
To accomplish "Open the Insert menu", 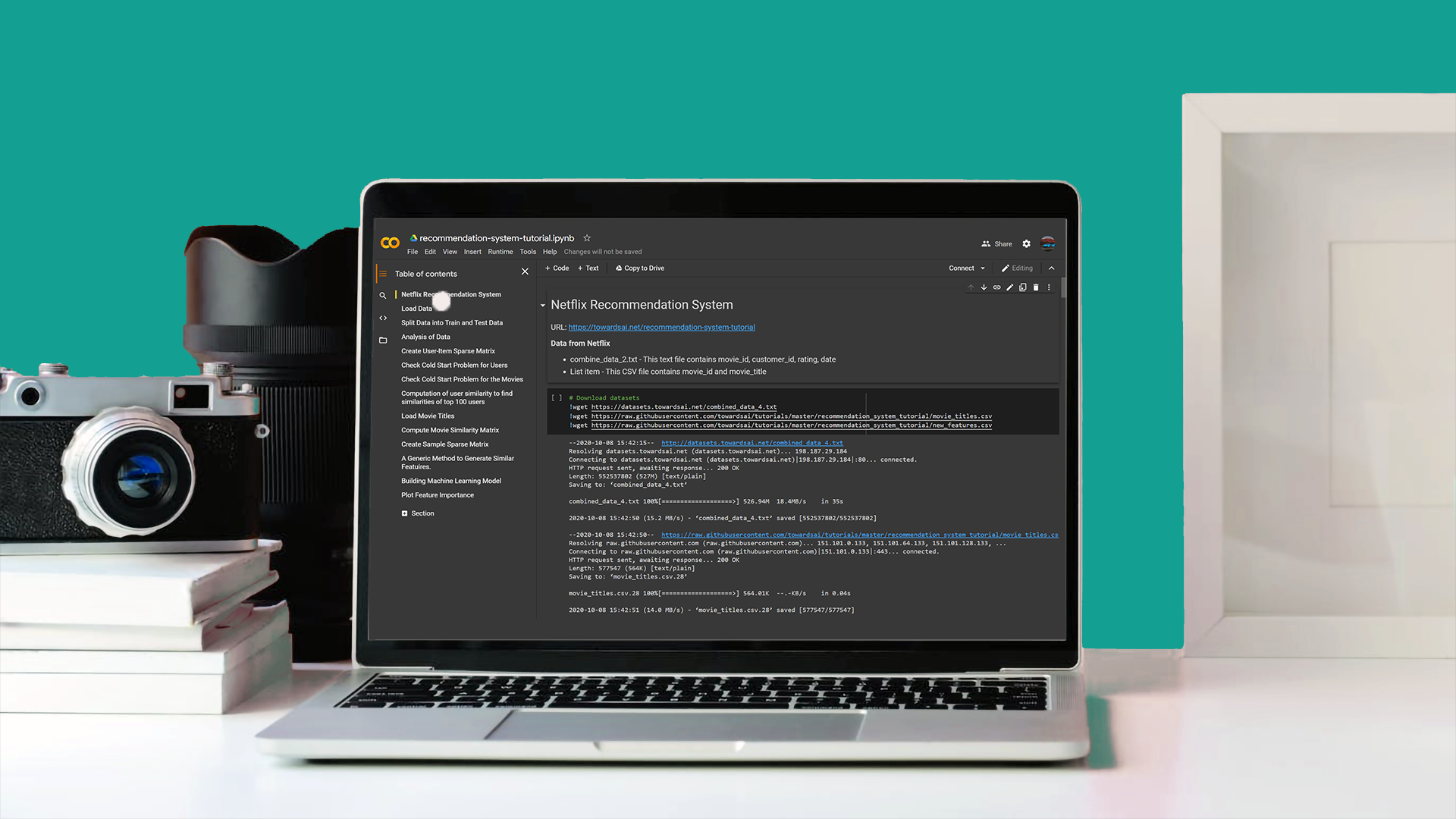I will point(471,251).
